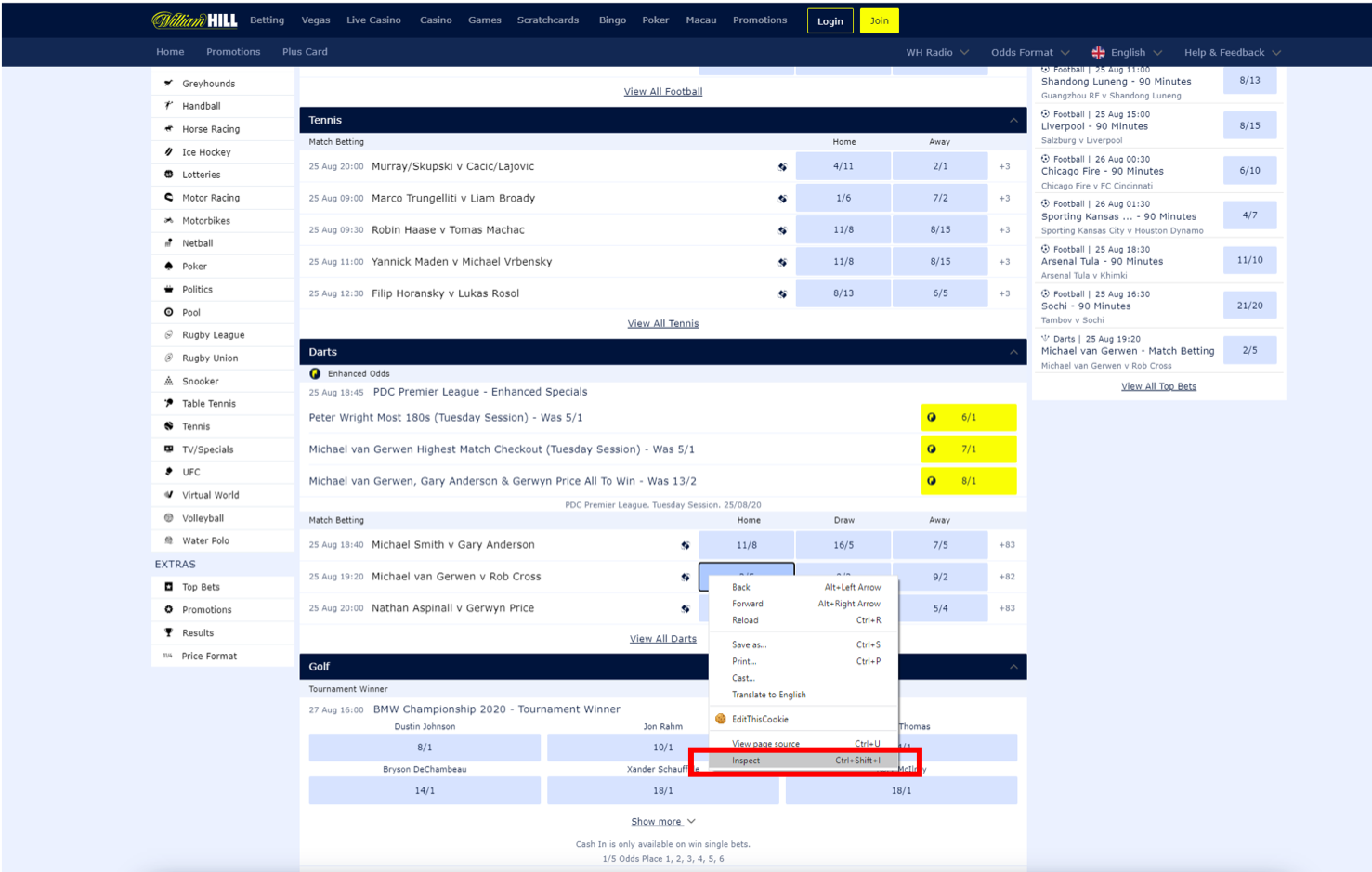Collapse the Golf section

(1013, 667)
